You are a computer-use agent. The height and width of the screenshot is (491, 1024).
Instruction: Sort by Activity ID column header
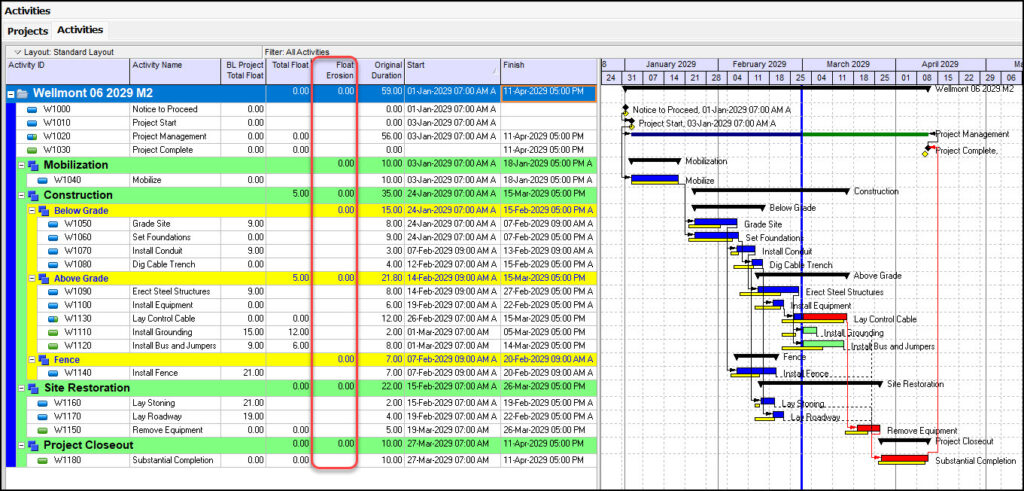tap(68, 71)
